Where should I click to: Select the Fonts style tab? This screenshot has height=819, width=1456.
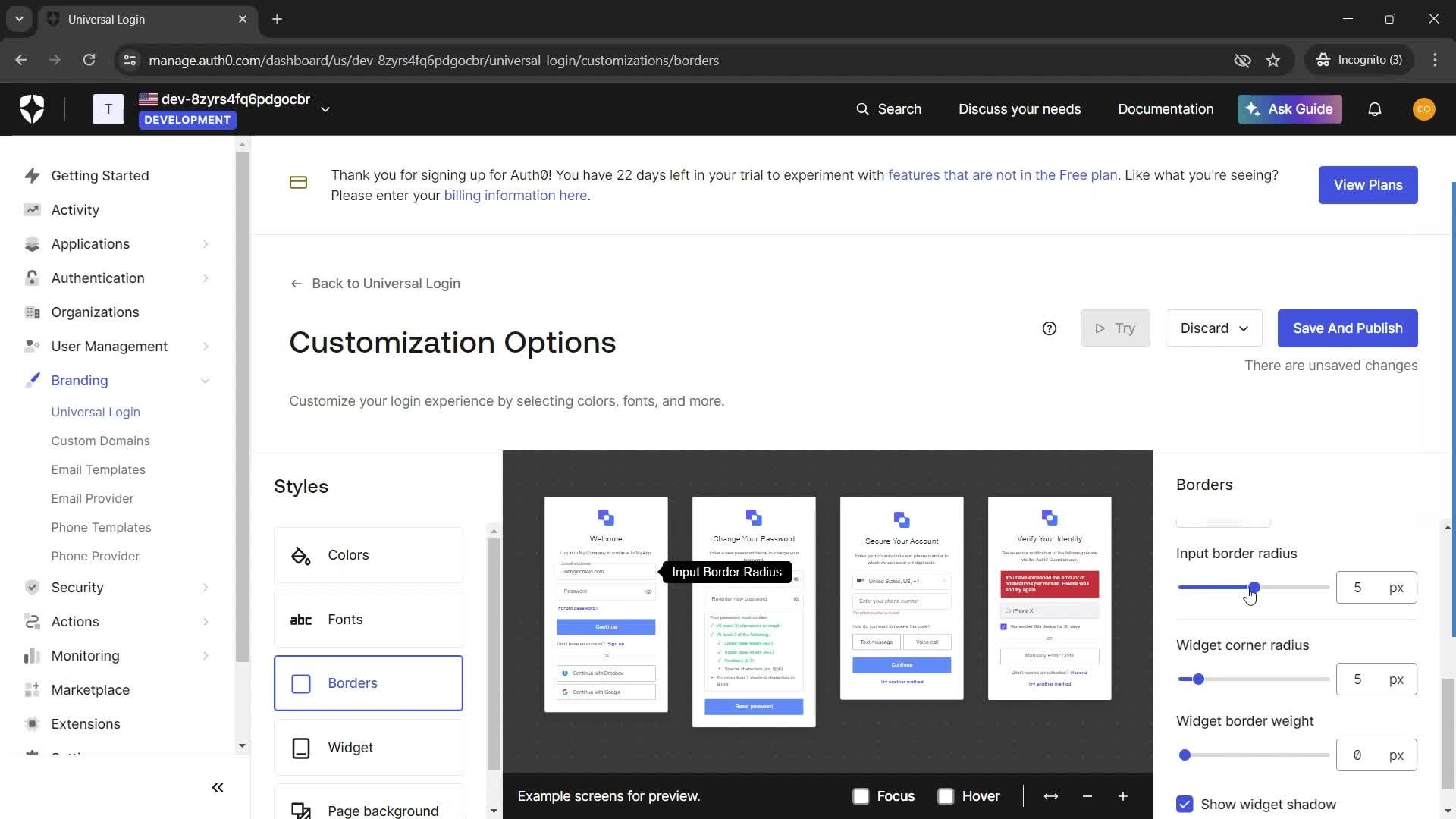click(369, 620)
